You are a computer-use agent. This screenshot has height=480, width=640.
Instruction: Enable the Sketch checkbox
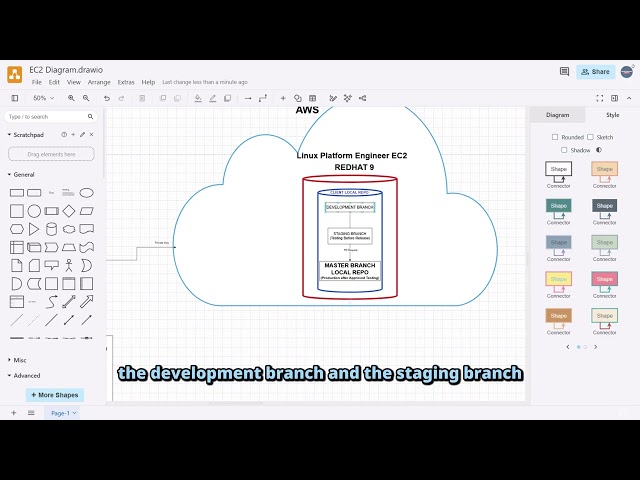pyautogui.click(x=590, y=137)
